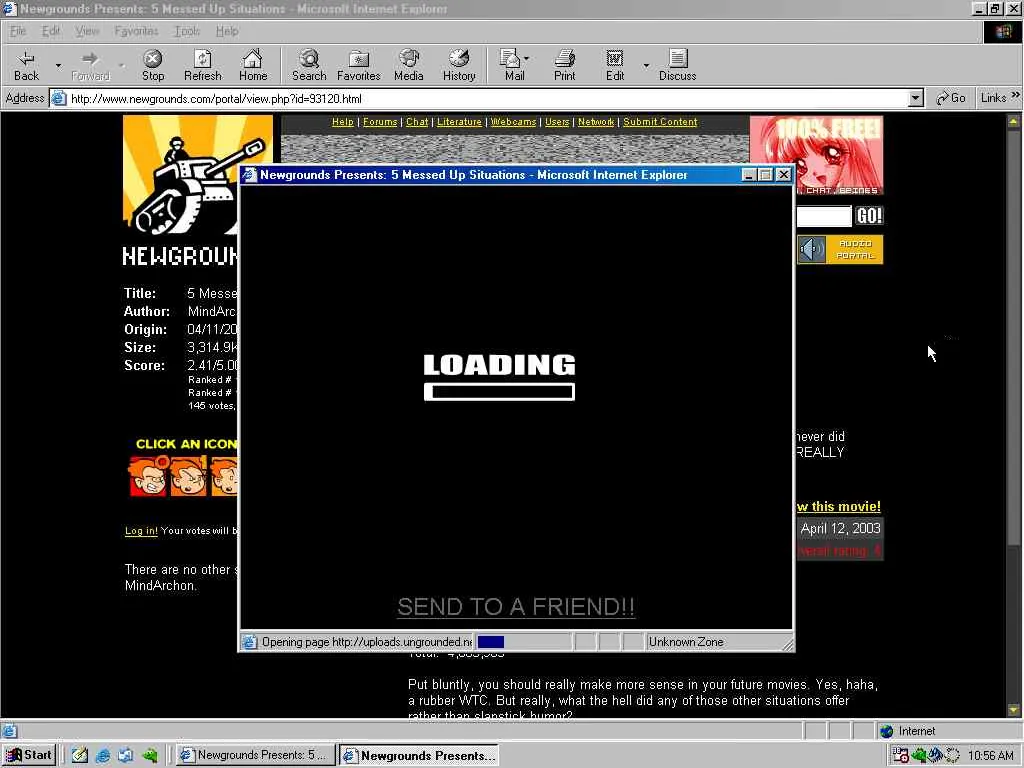Click the page scrollbar down arrow
Screen dimensions: 1024x768
[1014, 709]
